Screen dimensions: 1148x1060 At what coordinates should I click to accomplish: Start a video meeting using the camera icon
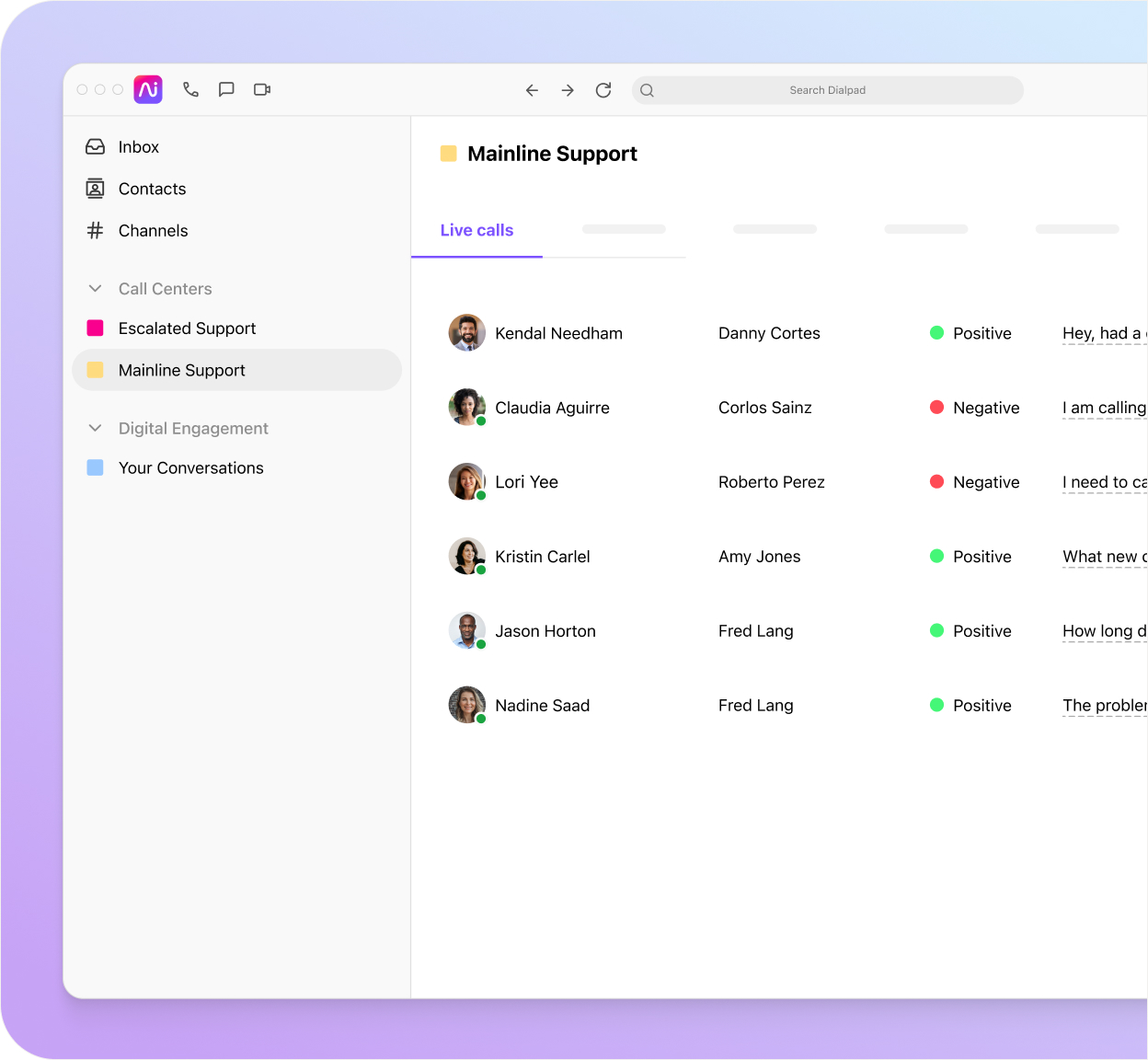(262, 89)
